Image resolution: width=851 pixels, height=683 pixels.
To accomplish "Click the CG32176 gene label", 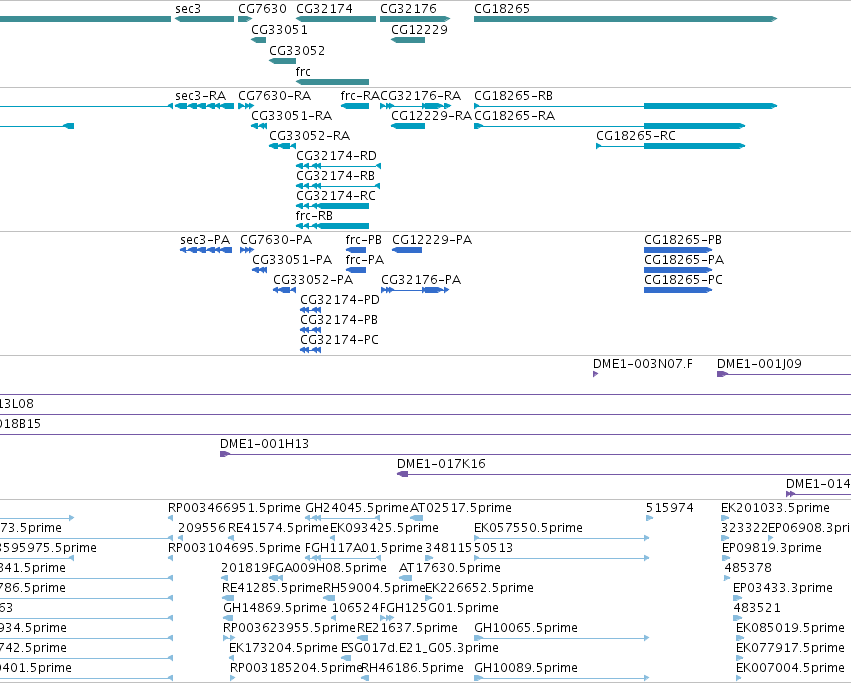I will tap(408, 9).
